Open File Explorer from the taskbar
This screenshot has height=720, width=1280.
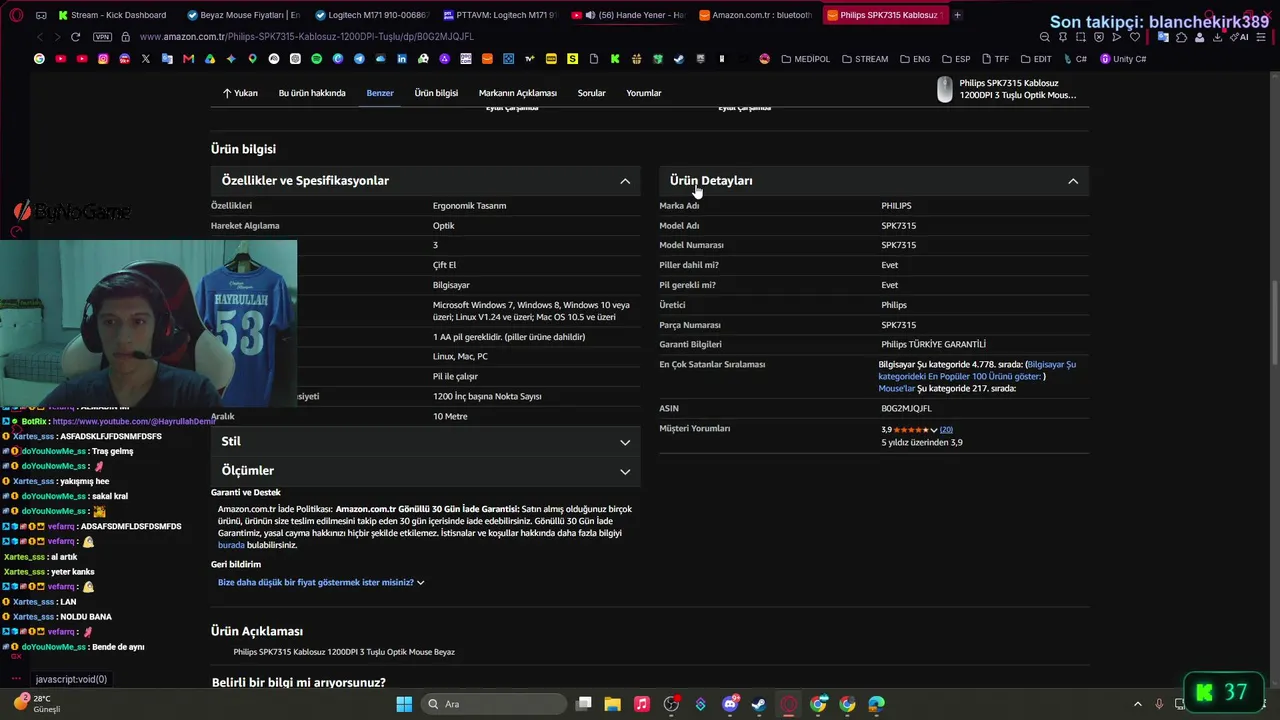[x=612, y=704]
